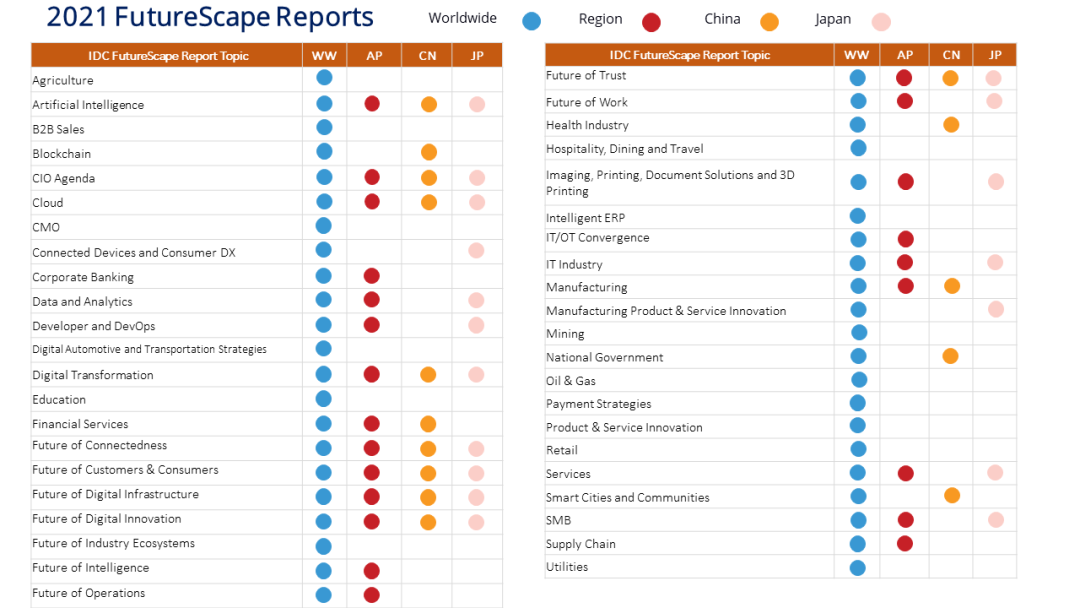Viewport: 1080px width, 608px height.
Task: Select the Education topic text
Action: [x=59, y=399]
